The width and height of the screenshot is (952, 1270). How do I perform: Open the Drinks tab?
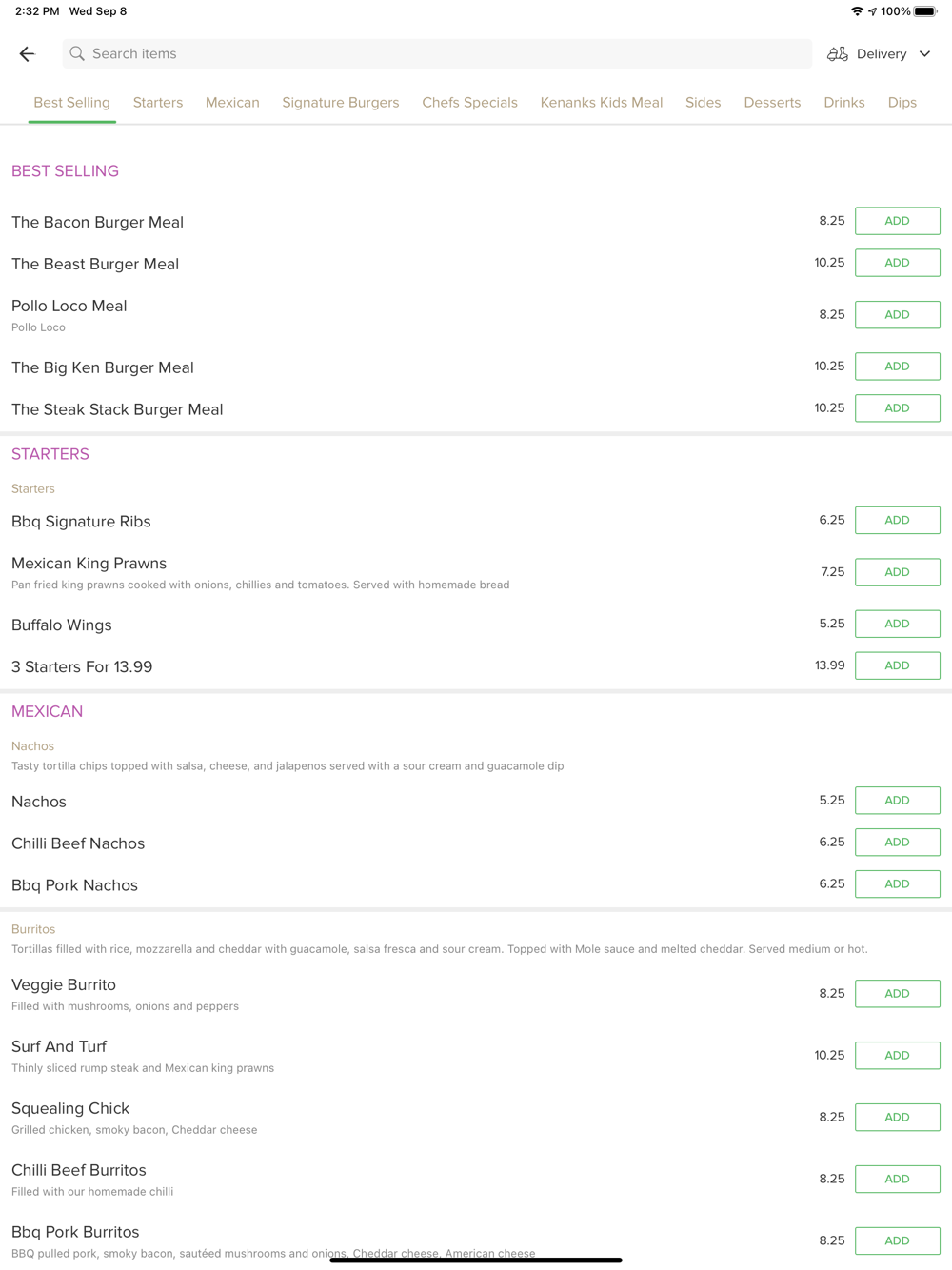(x=844, y=103)
